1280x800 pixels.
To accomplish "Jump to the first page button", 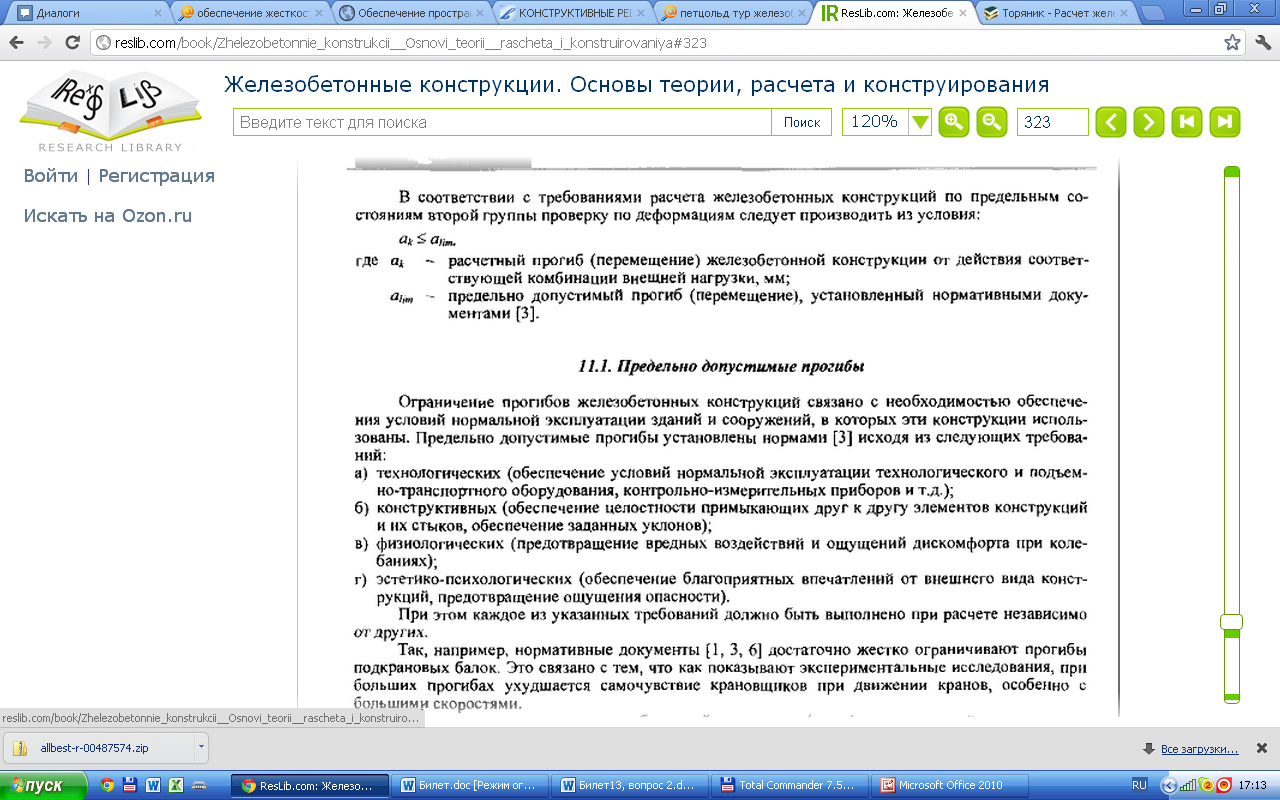I will 1187,122.
